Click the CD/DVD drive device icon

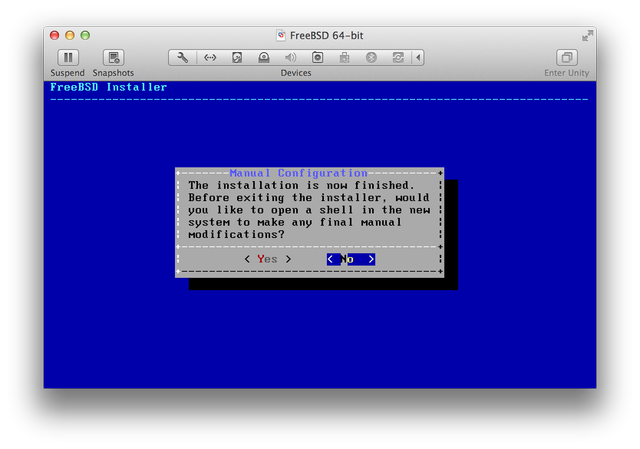coord(264,58)
